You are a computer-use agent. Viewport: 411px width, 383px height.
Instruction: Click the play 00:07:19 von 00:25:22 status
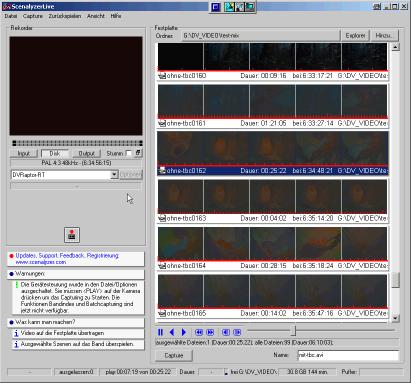pyautogui.click(x=138, y=372)
